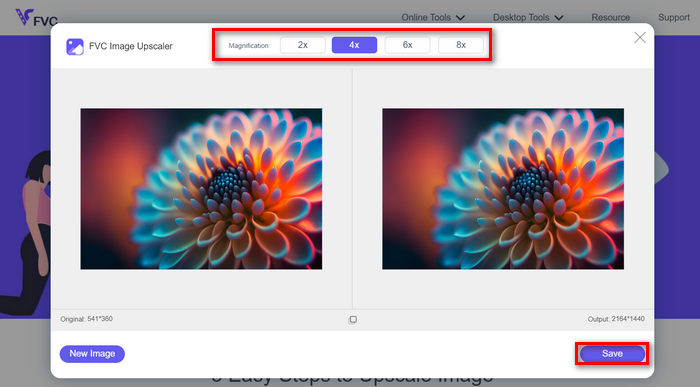Open the Support menu item
Viewport: 700px width, 387px height.
click(x=674, y=17)
